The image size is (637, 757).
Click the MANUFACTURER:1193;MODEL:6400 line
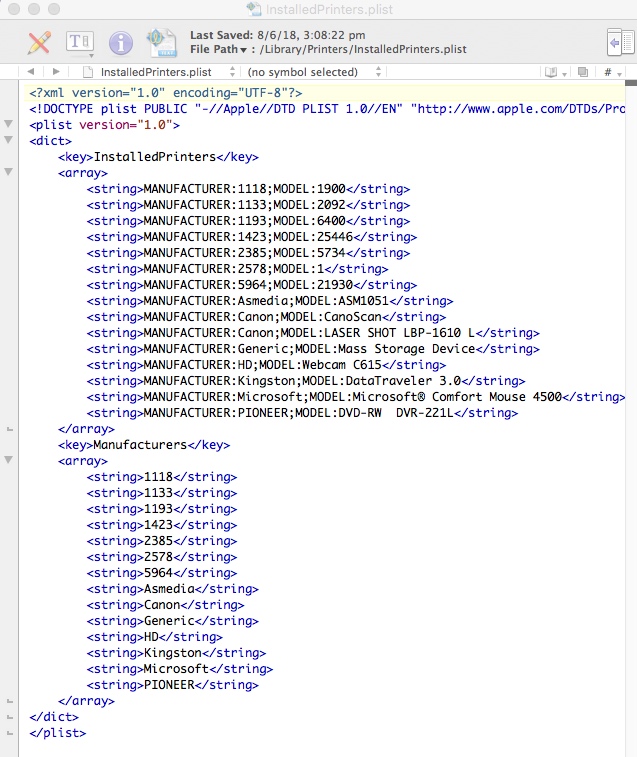pos(248,221)
